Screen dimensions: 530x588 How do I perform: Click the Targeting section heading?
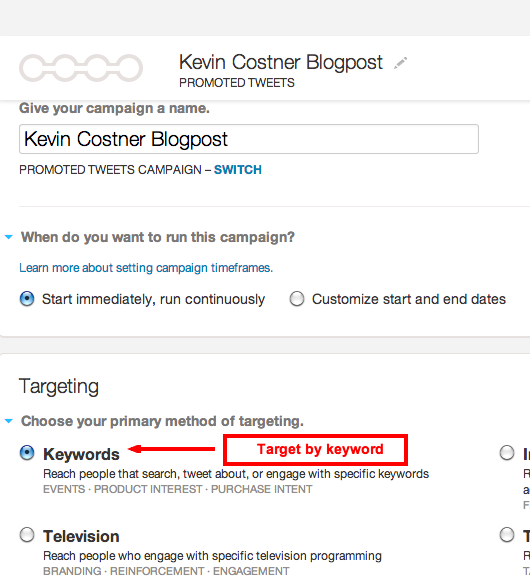(x=59, y=386)
